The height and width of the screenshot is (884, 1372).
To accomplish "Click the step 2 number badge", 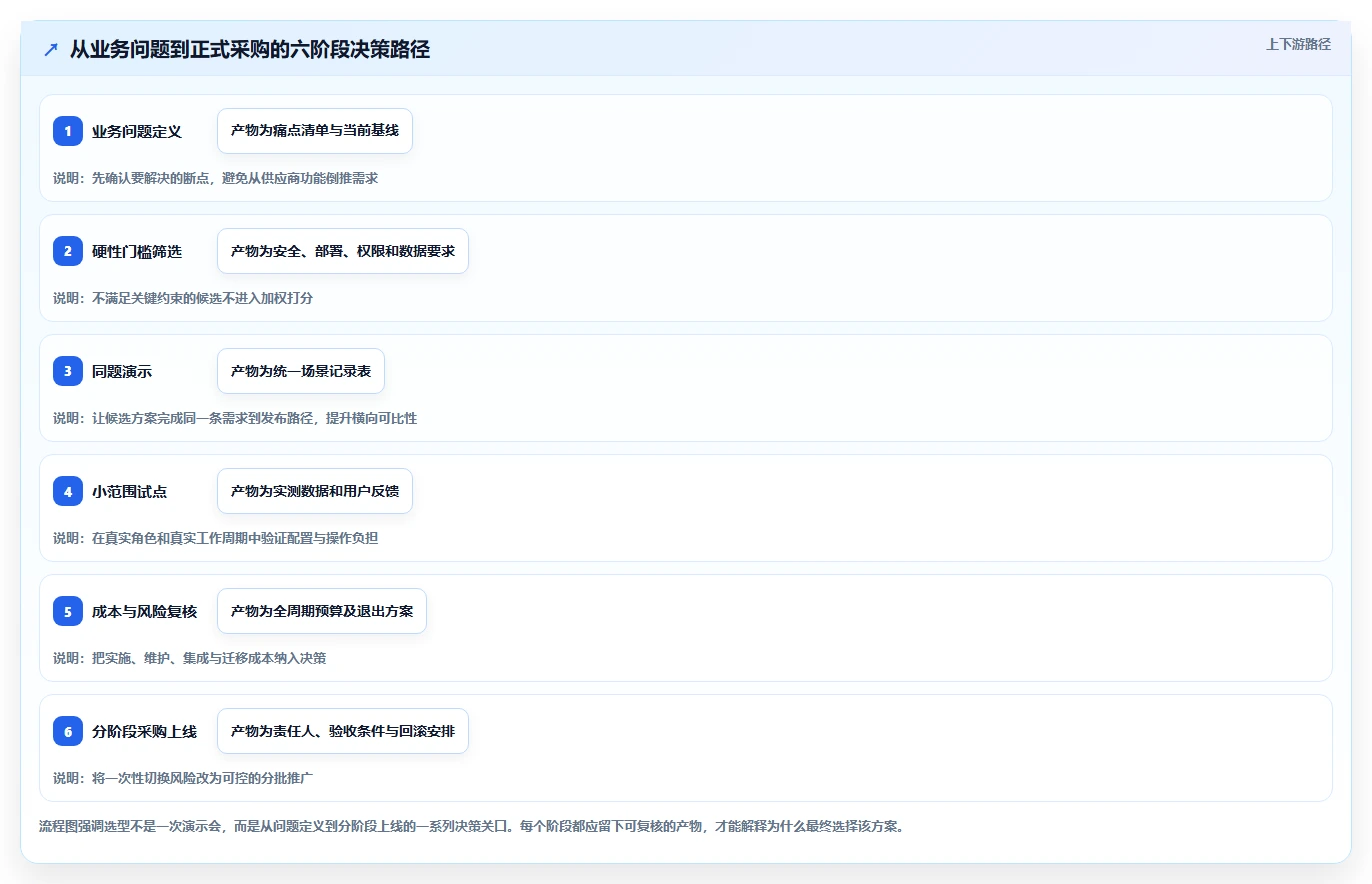I will click(x=68, y=251).
